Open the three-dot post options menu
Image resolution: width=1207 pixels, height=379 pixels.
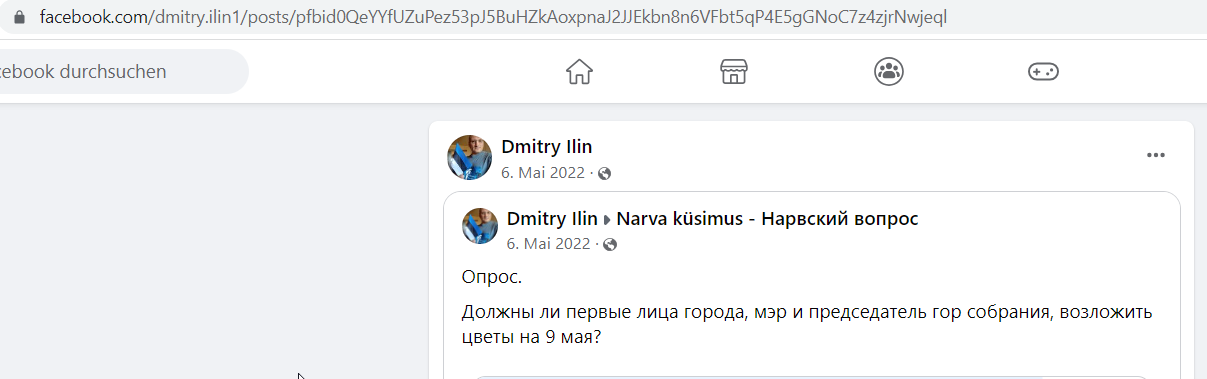1156,155
